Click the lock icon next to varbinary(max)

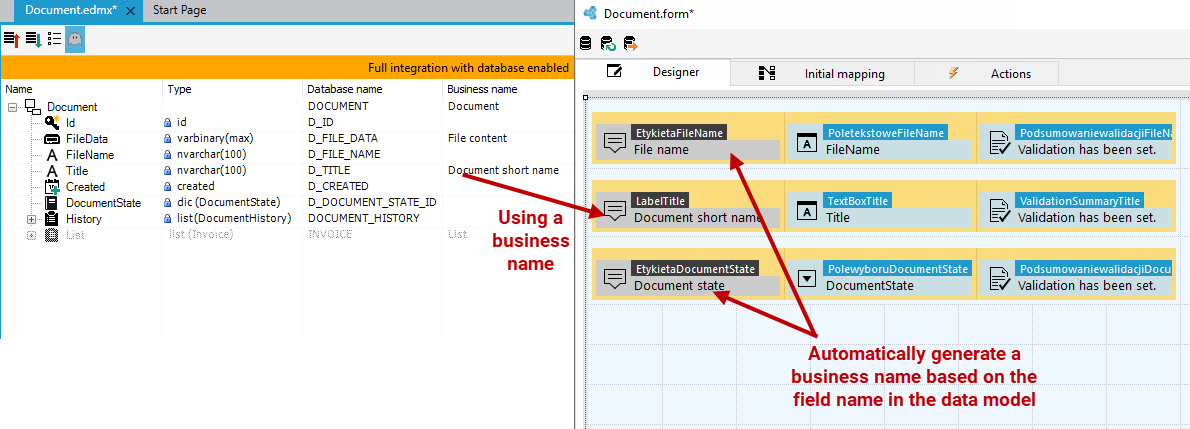tap(169, 139)
